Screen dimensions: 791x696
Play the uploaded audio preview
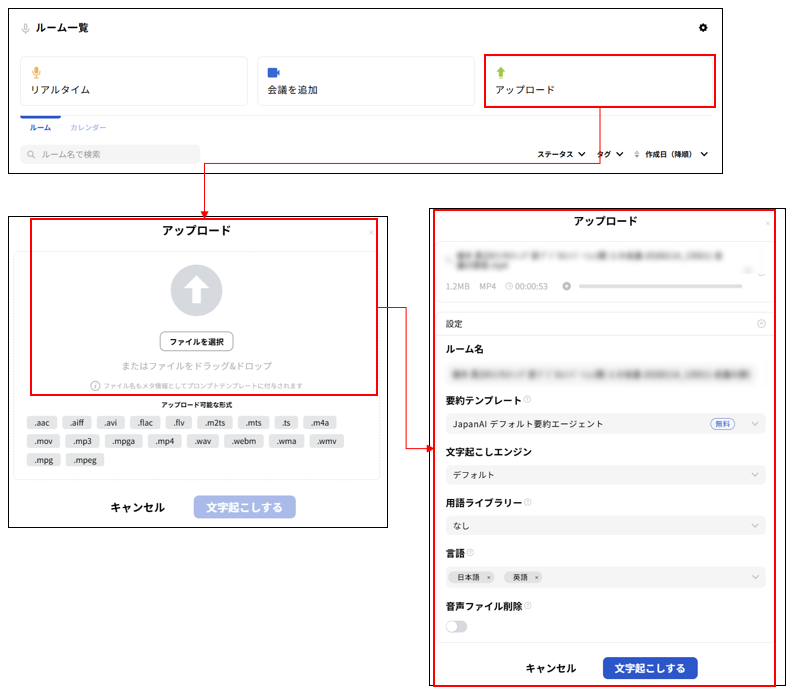[x=567, y=286]
